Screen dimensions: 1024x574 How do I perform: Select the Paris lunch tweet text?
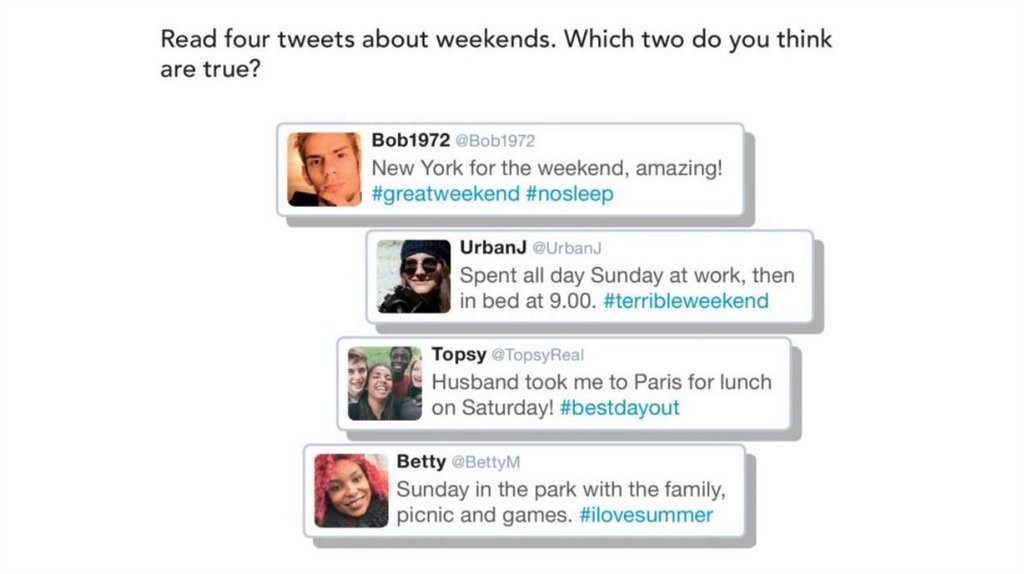(601, 382)
